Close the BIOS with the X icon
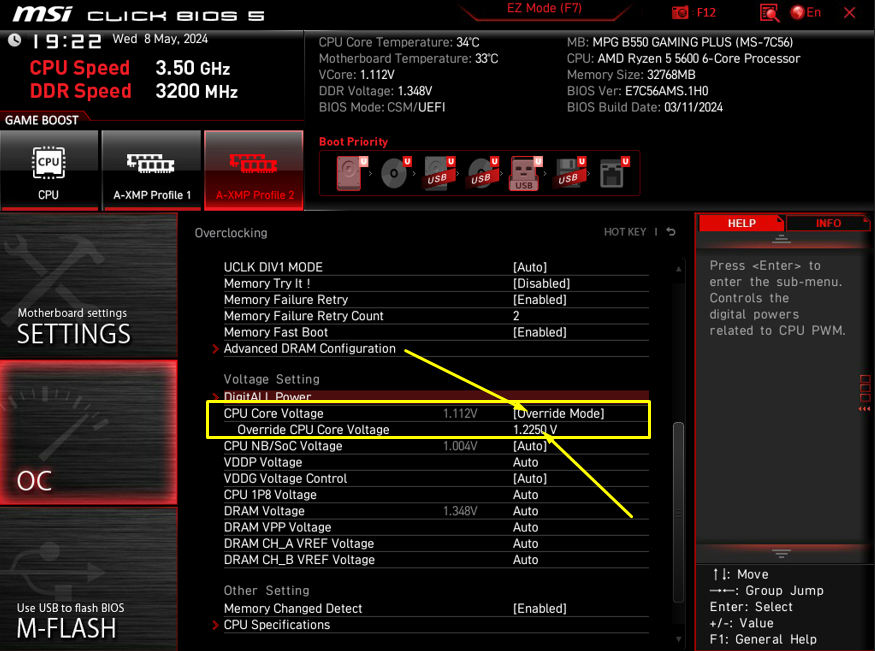This screenshot has height=651, width=875. (x=849, y=12)
